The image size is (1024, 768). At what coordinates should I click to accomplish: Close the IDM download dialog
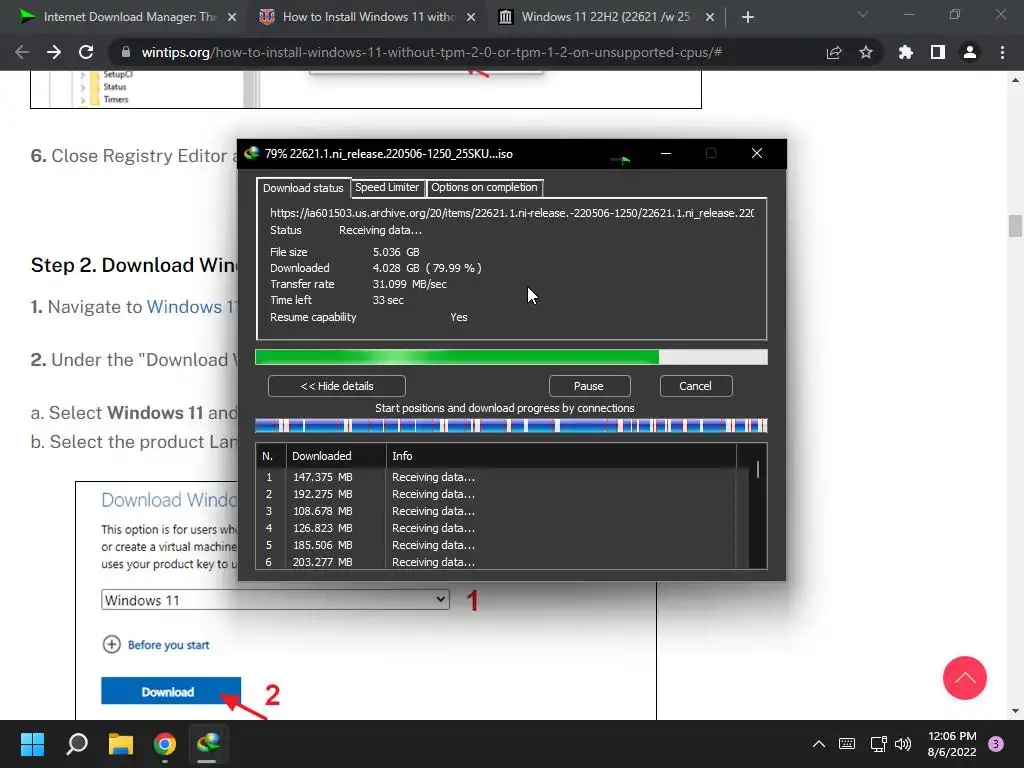pos(756,153)
